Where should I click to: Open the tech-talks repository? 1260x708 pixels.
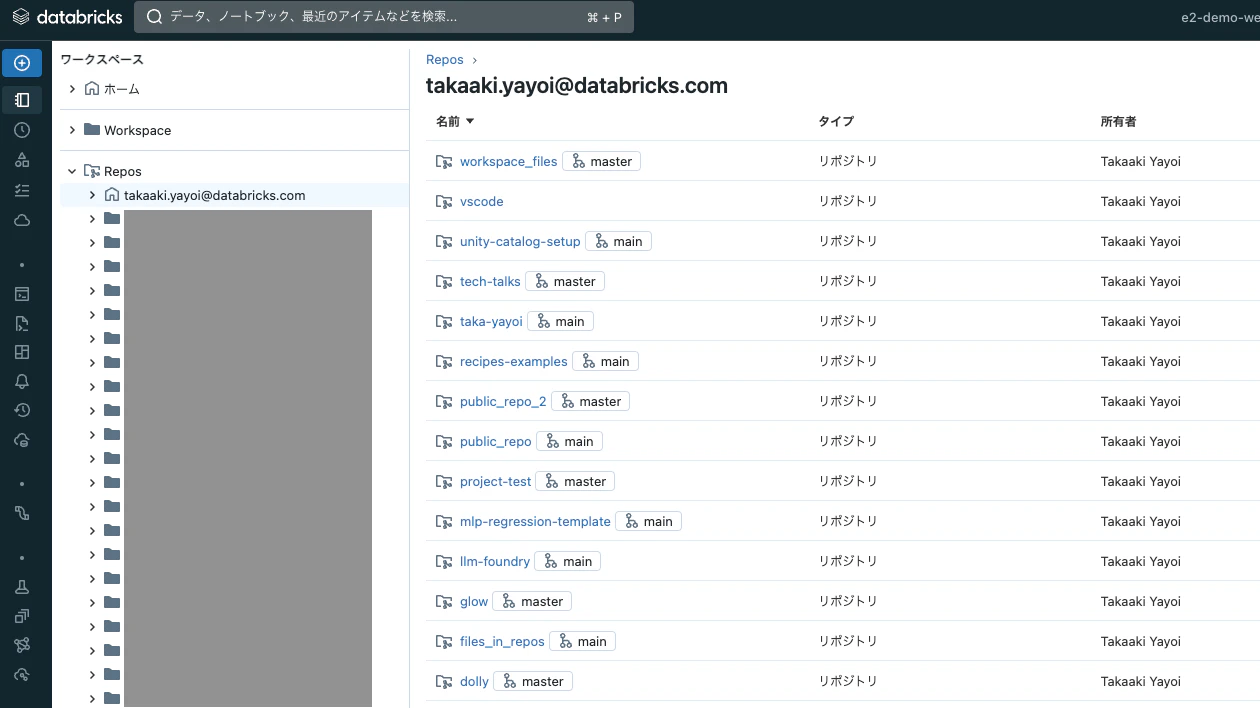pos(490,281)
